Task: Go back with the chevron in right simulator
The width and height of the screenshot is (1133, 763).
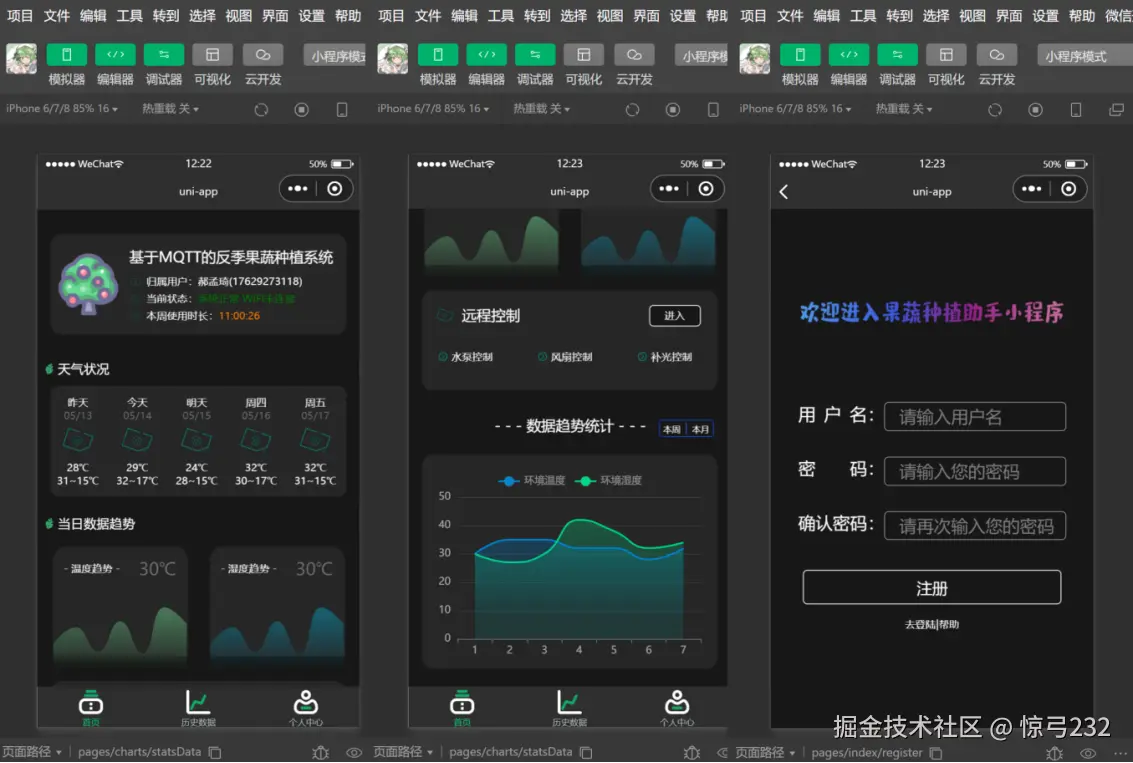Action: point(784,191)
